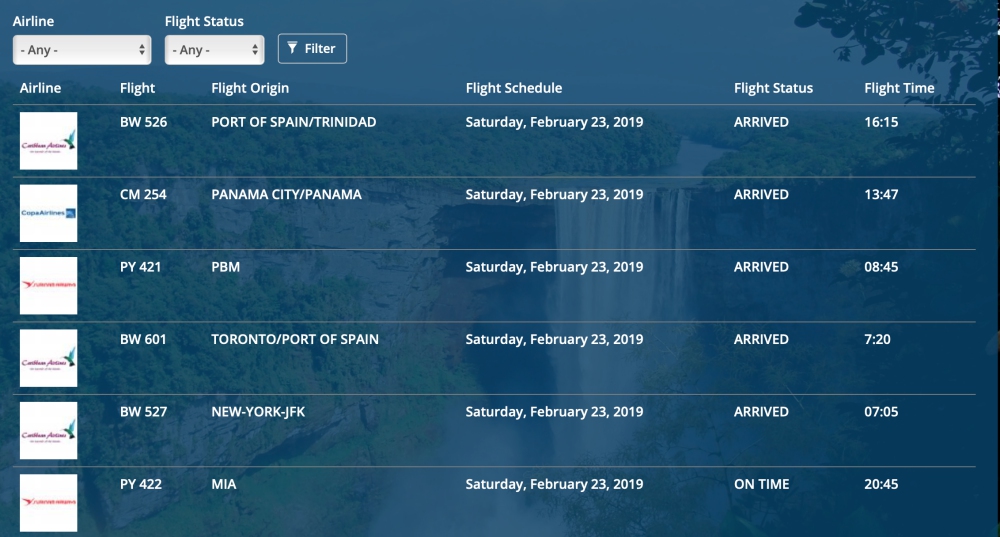Expand the Flight Status filter dropdown

214,49
